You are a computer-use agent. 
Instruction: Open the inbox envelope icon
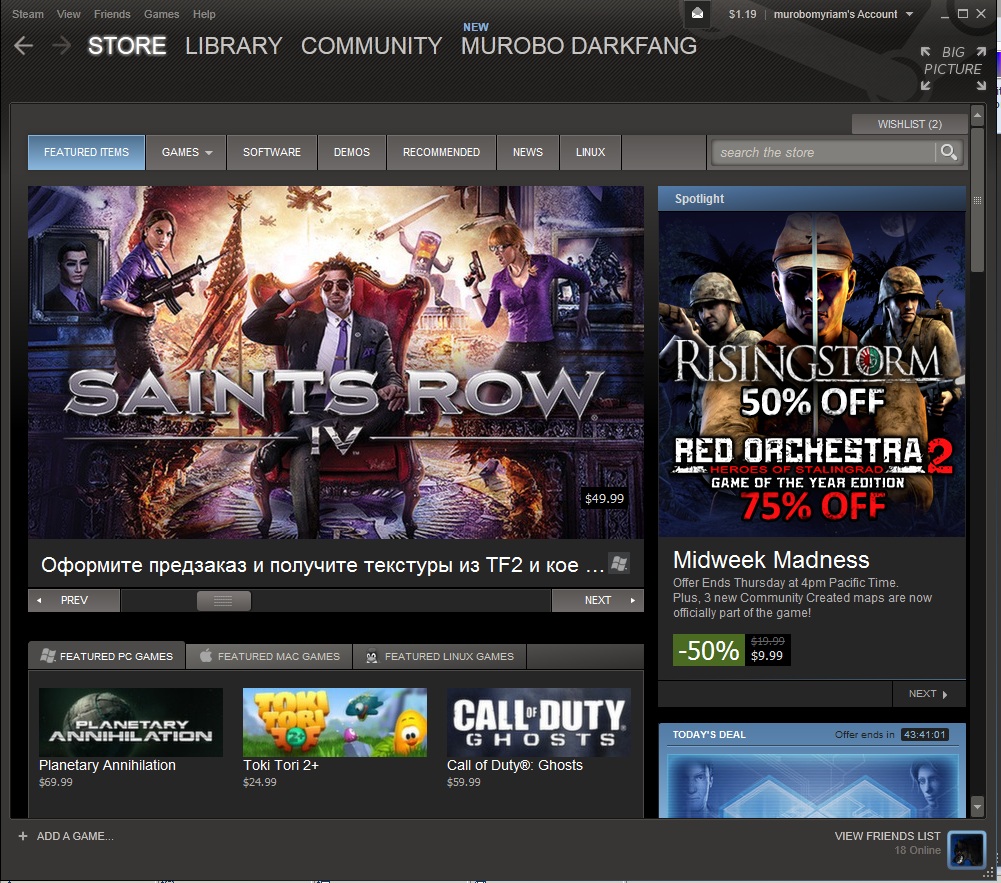(x=698, y=13)
